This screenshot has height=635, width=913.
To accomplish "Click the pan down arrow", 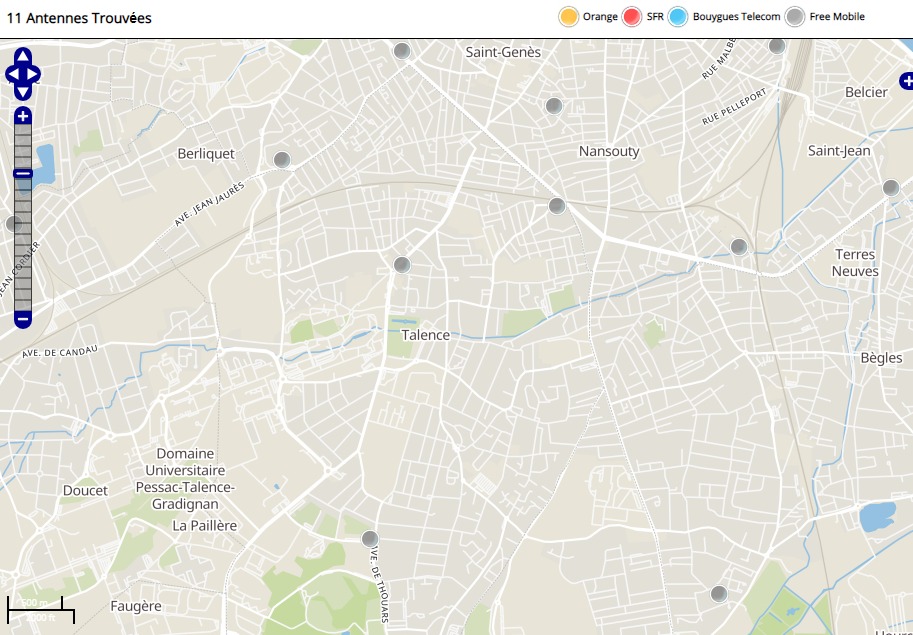I will point(23,92).
